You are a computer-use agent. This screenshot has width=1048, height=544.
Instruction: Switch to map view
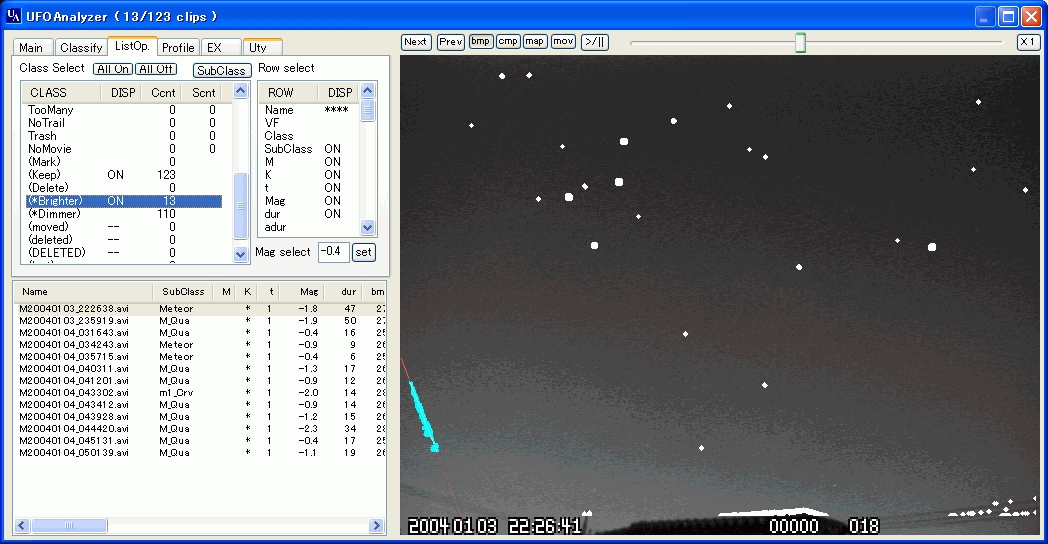[x=535, y=42]
